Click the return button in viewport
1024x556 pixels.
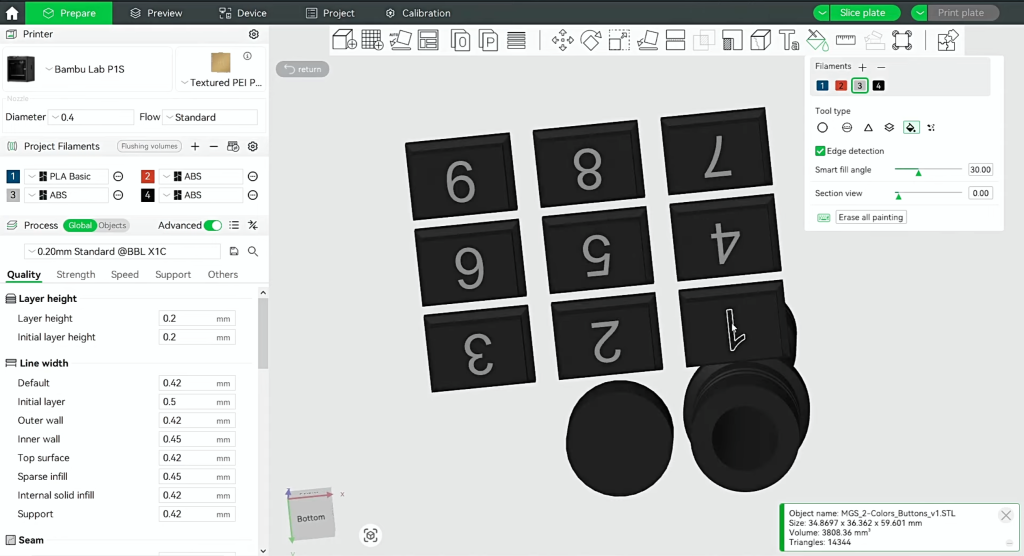click(x=303, y=69)
